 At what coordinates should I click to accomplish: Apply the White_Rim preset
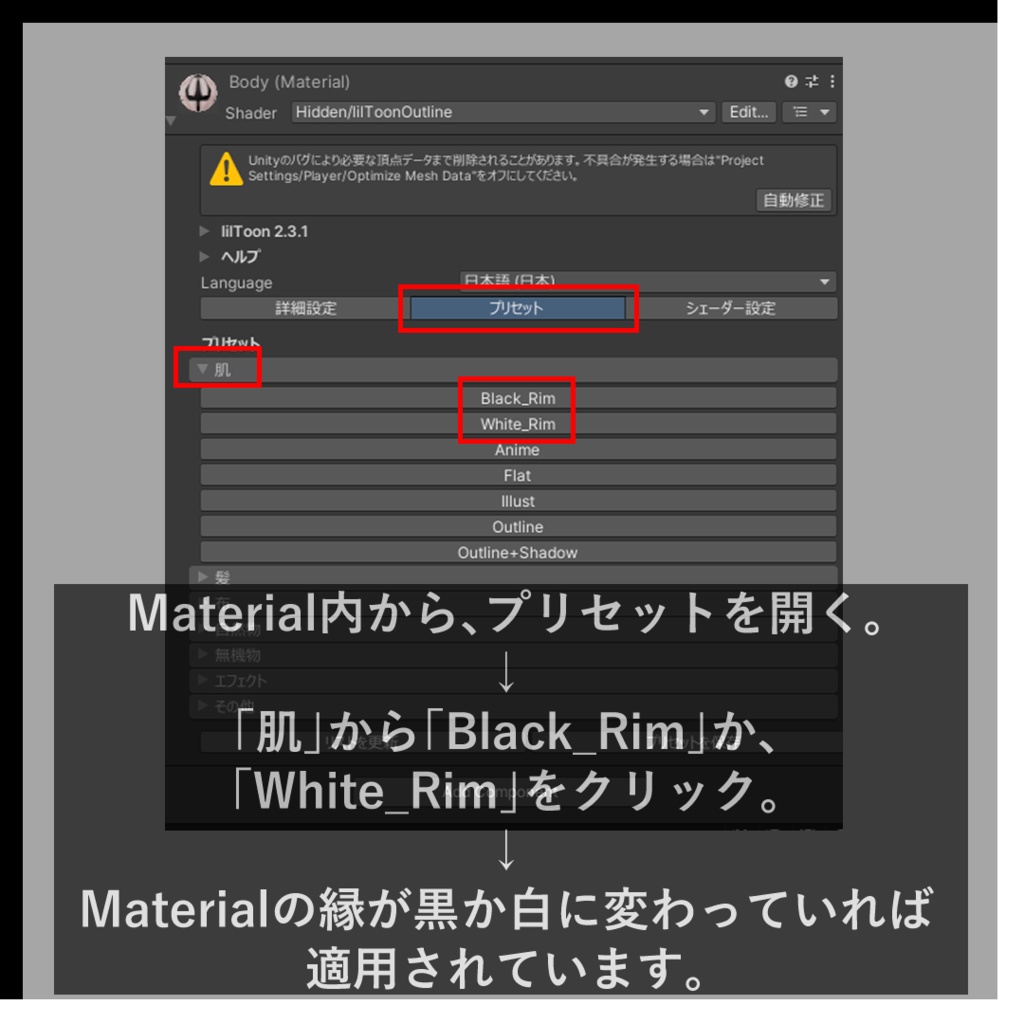pyautogui.click(x=518, y=424)
